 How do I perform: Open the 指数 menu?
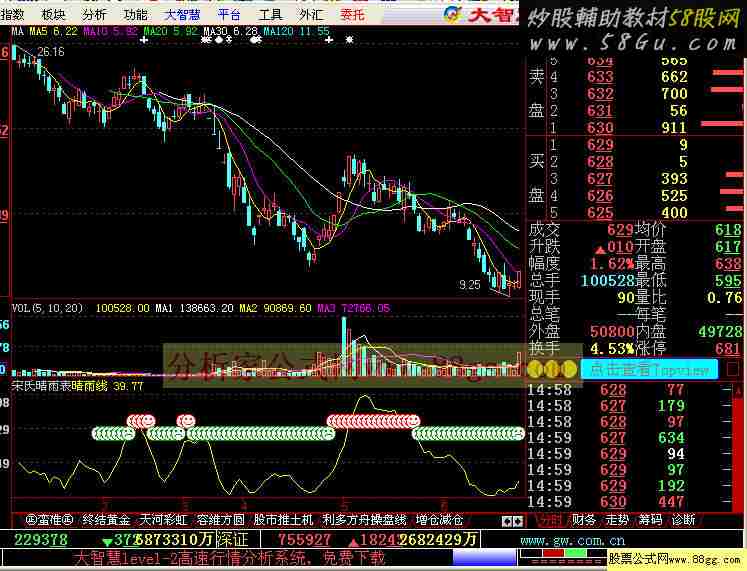(12, 15)
